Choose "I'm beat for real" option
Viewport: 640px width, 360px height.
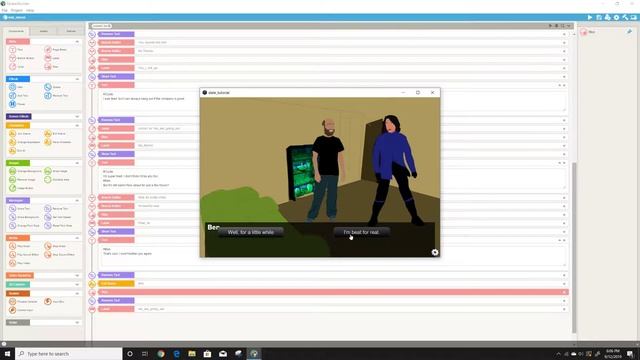[361, 232]
